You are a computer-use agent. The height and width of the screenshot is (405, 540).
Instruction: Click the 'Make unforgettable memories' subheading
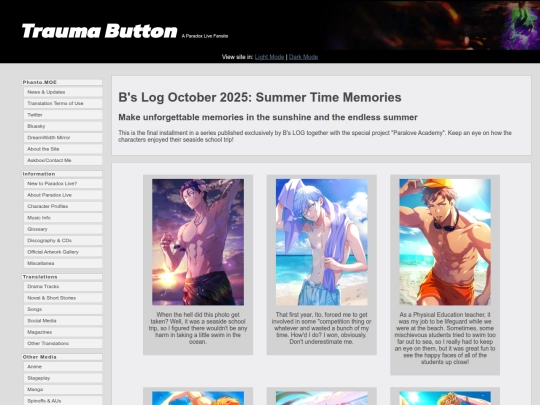point(268,117)
